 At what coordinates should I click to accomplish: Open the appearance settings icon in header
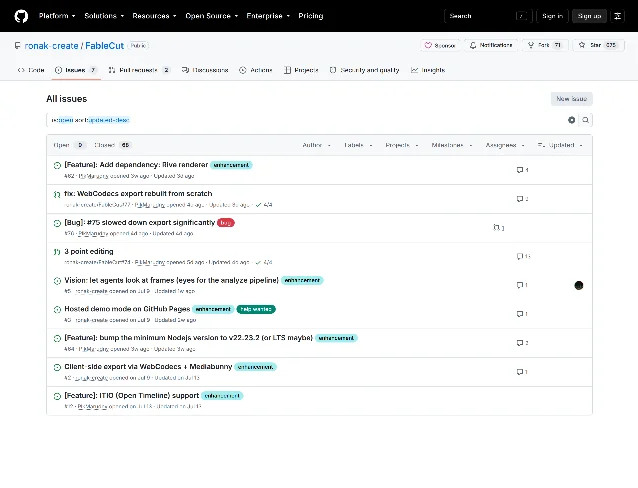tap(617, 16)
